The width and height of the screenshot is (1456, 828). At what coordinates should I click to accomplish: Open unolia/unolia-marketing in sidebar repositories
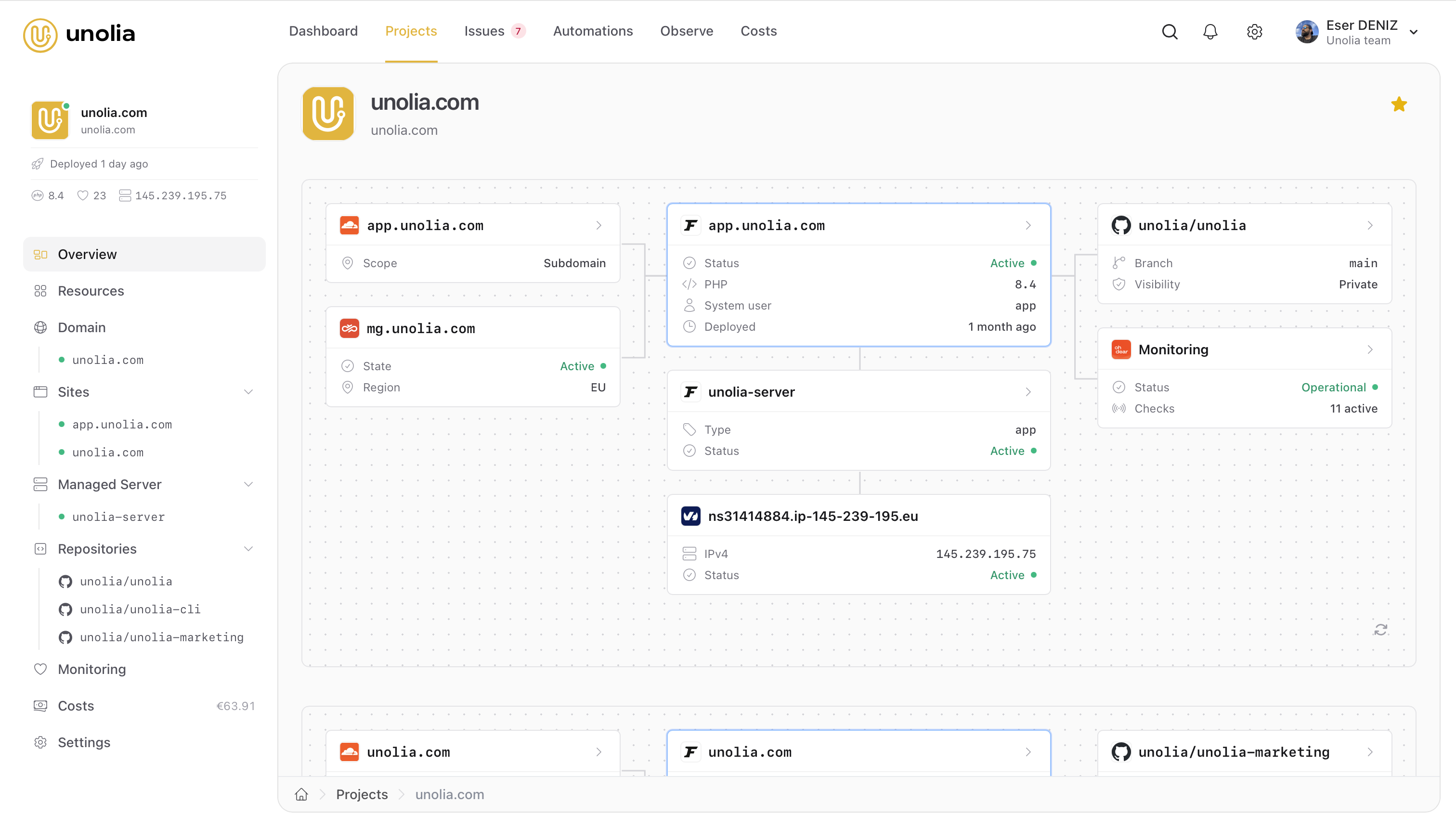[x=161, y=637]
